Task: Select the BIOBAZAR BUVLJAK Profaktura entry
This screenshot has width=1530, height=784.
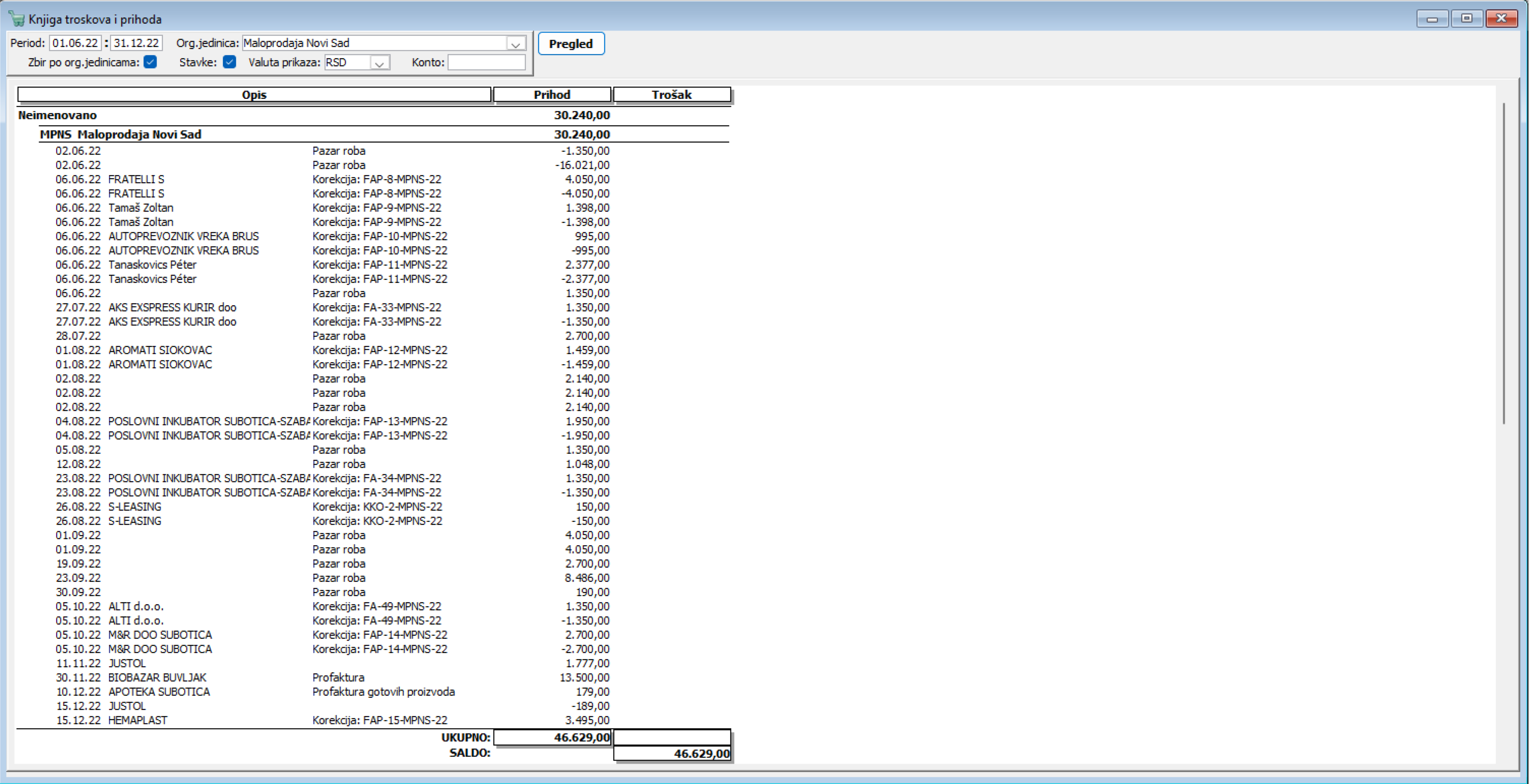Action: point(157,678)
